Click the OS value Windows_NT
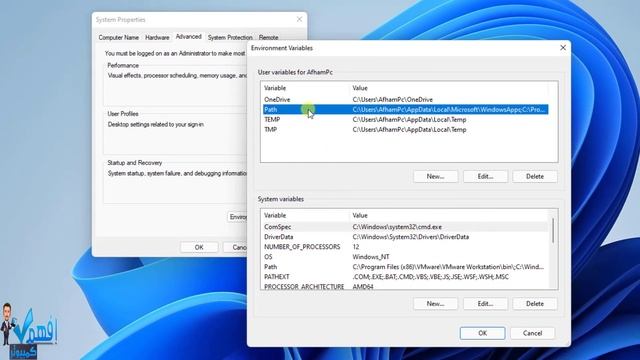 click(371, 257)
